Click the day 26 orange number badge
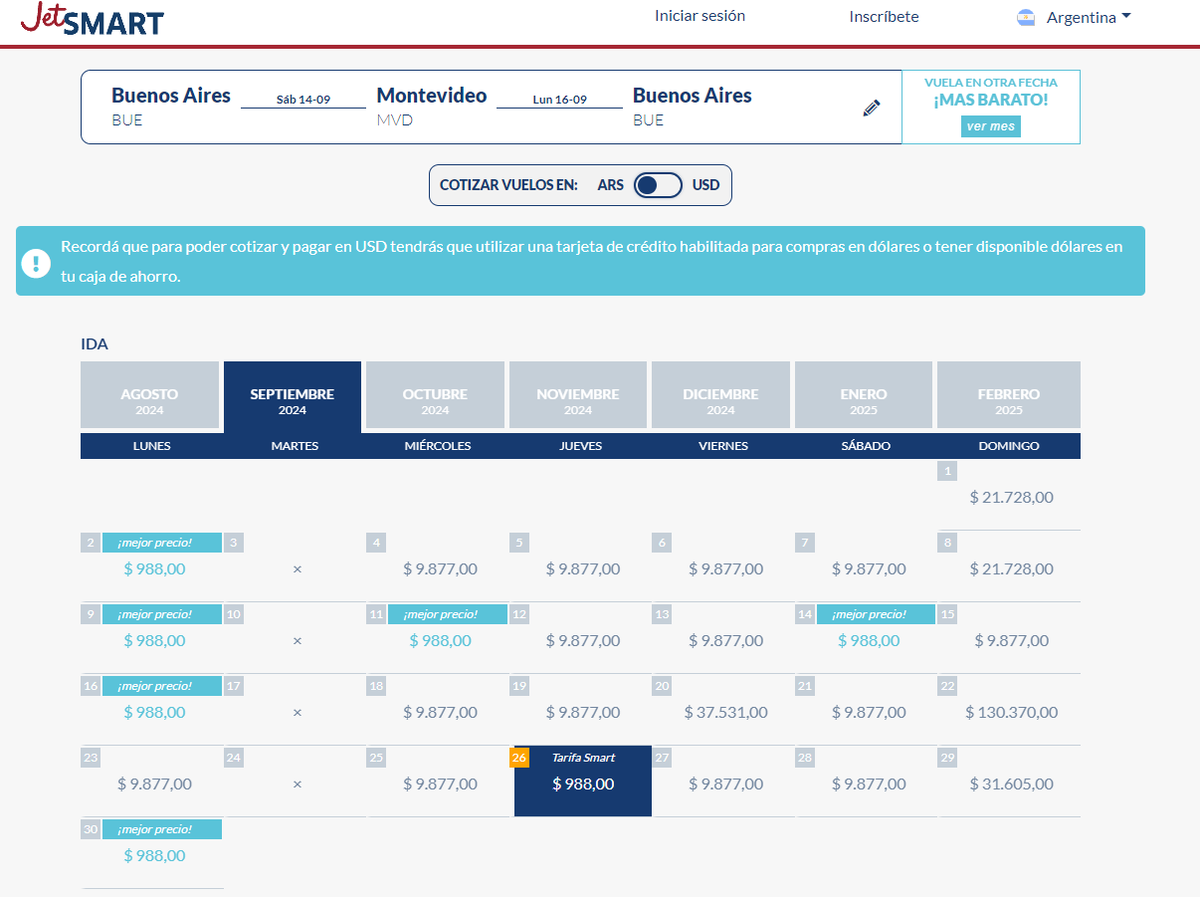The height and width of the screenshot is (897, 1200). [519, 757]
